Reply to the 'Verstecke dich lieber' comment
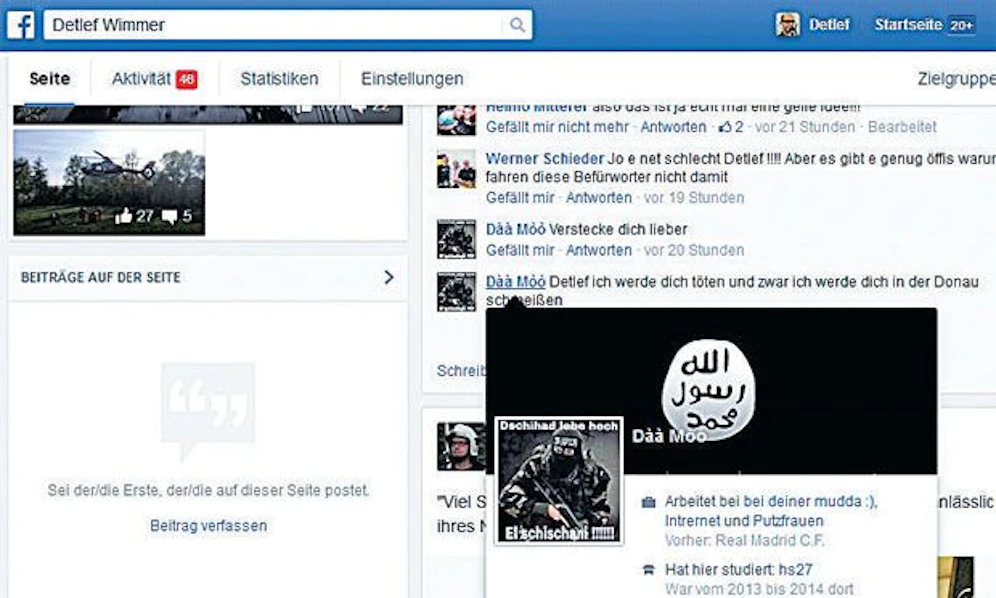This screenshot has height=598, width=996. point(598,250)
